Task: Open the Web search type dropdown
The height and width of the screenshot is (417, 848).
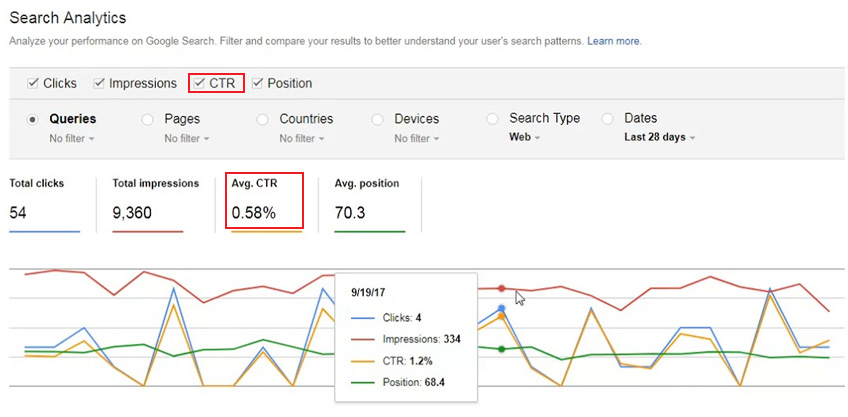Action: pos(525,137)
